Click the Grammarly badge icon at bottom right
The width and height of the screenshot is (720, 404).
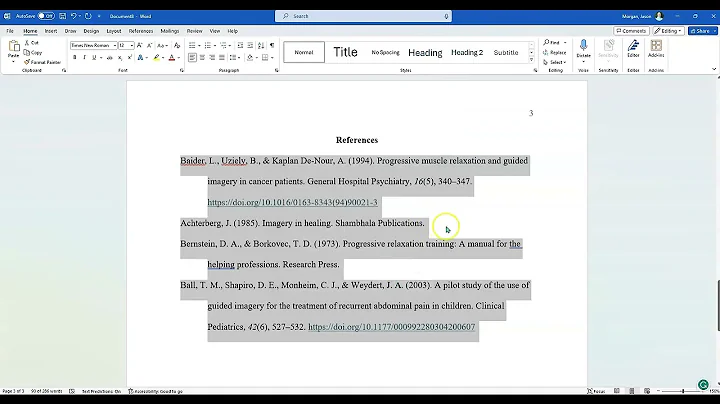tap(703, 385)
